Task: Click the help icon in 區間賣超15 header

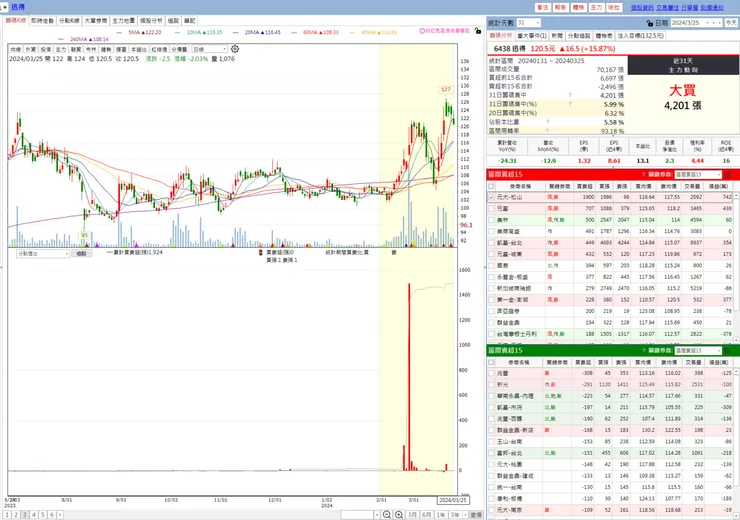Action: click(x=643, y=351)
